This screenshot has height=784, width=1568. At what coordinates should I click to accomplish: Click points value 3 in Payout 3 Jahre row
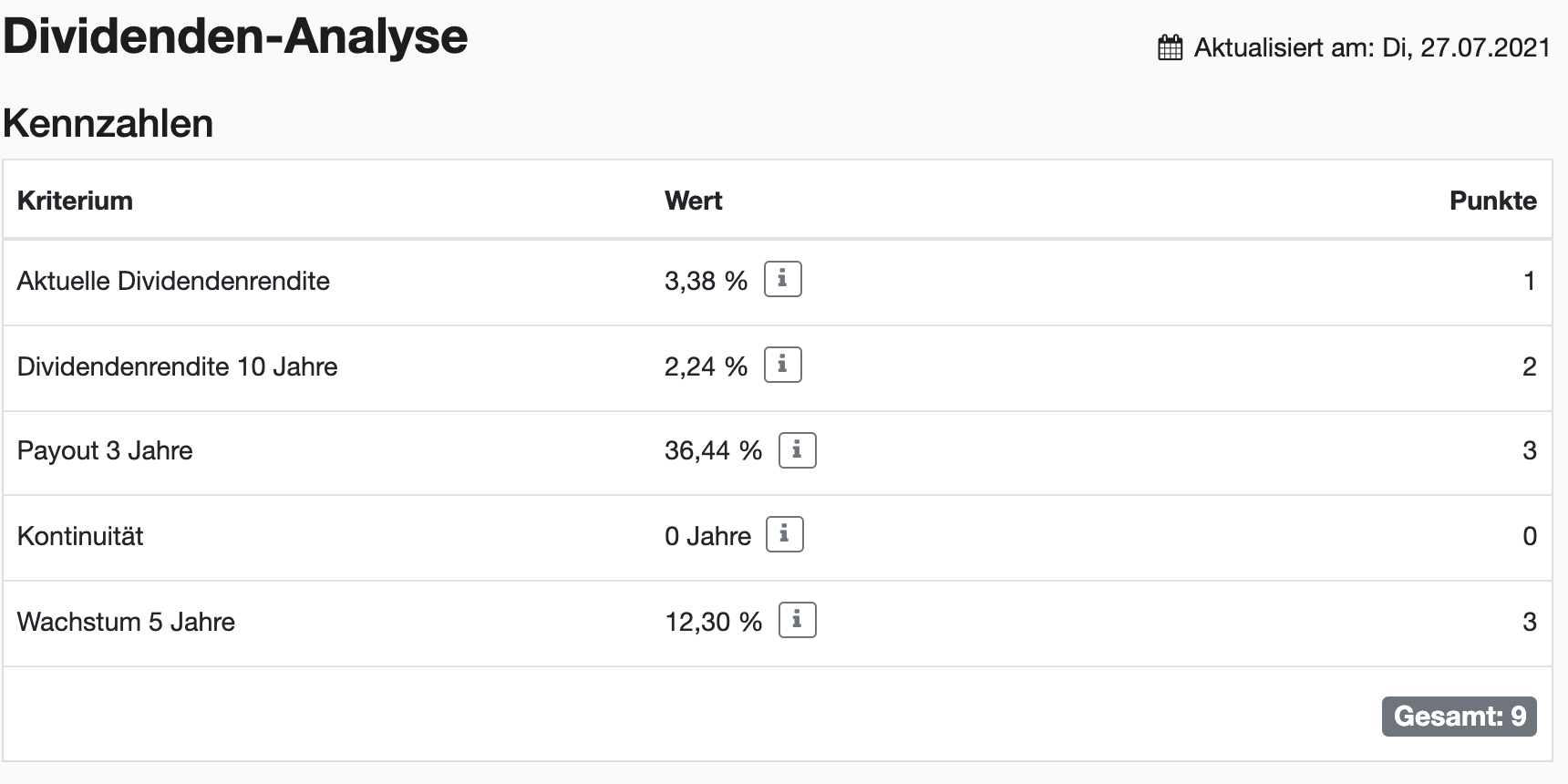(x=1530, y=450)
